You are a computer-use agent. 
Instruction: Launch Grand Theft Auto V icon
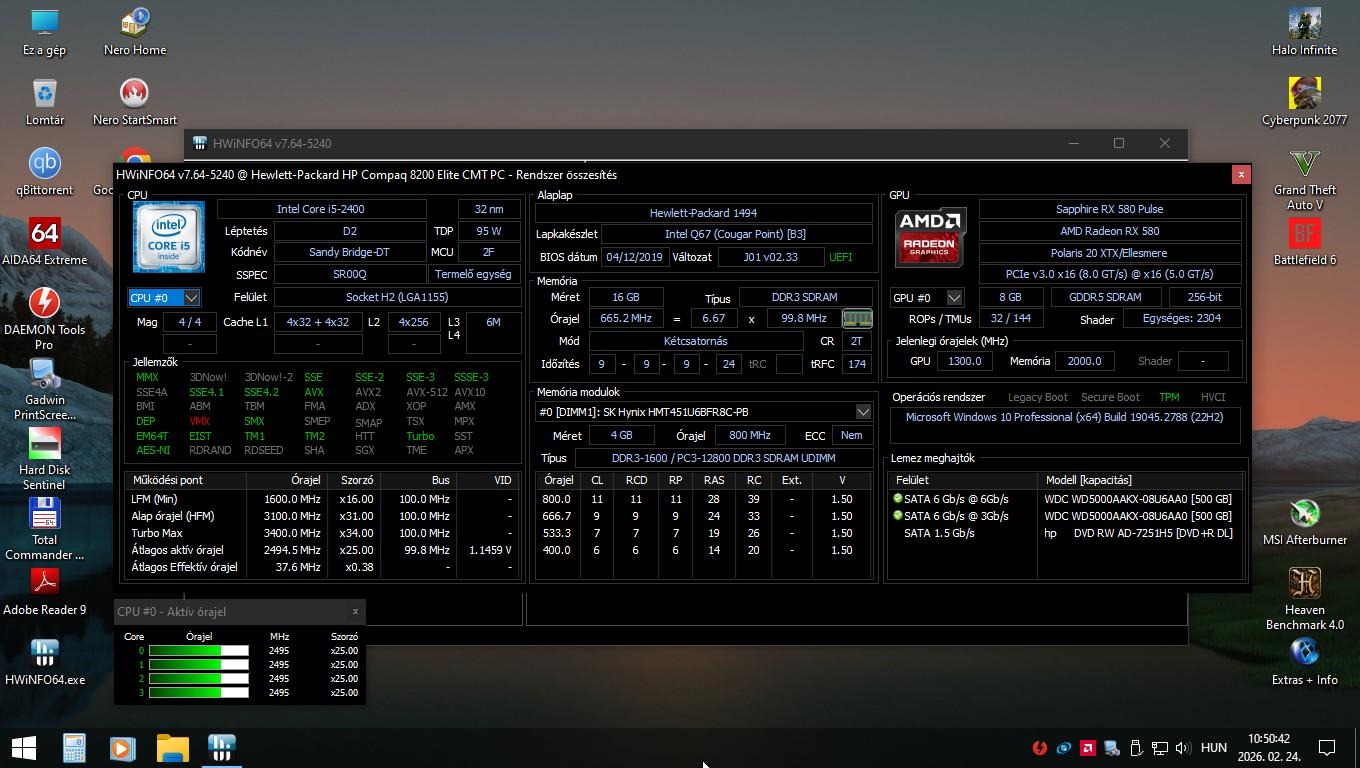pyautogui.click(x=1304, y=178)
